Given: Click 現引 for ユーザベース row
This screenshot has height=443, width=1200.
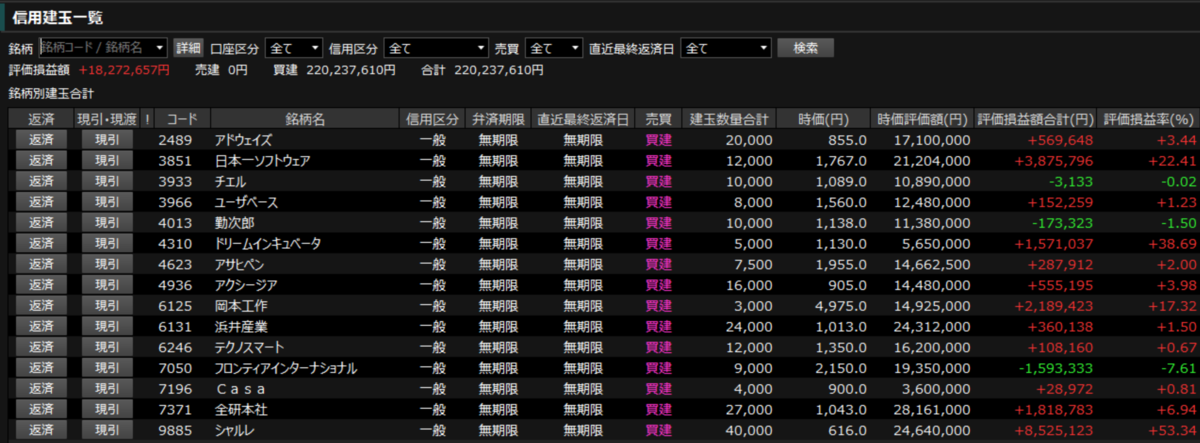Looking at the screenshot, I should 107,202.
